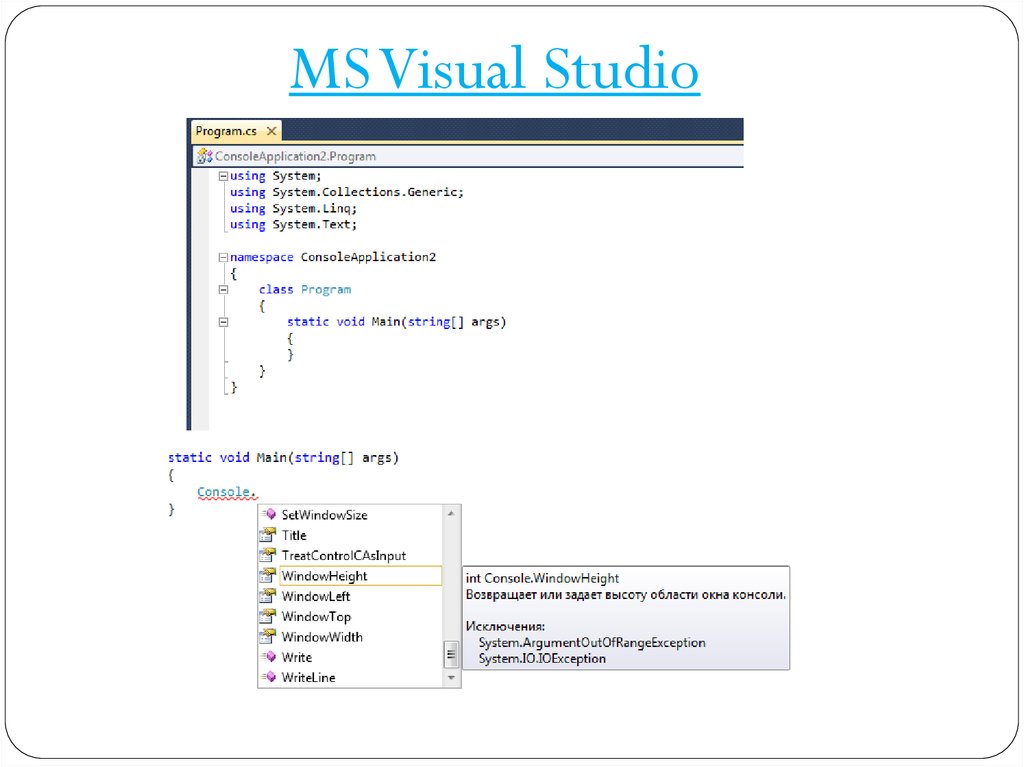Click the class icon beside ConsoleApplication2.Program

(x=205, y=157)
